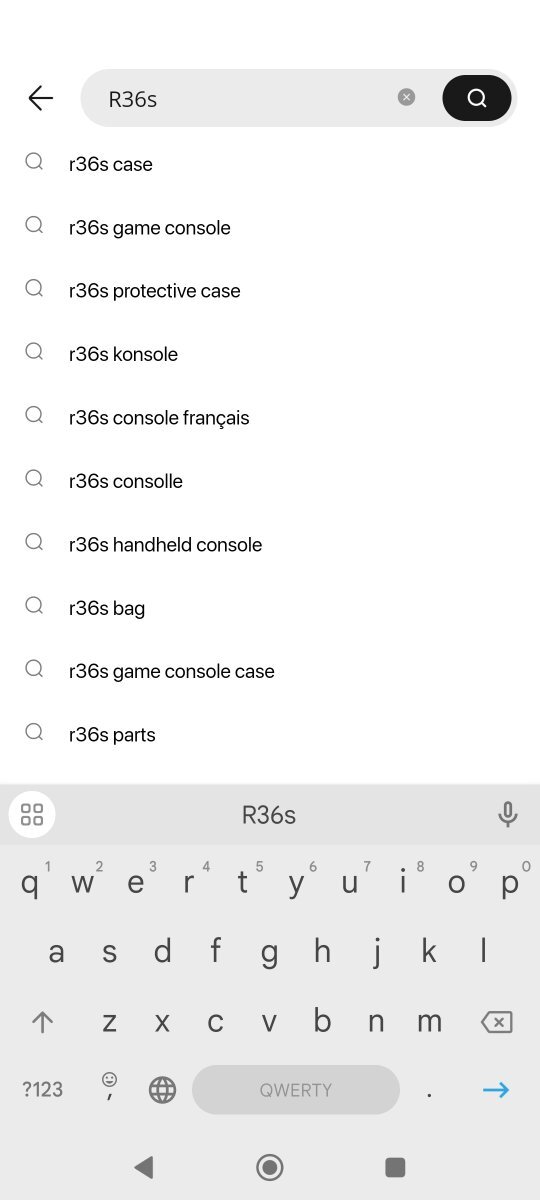Tap the globe language switch key

[x=162, y=1090]
